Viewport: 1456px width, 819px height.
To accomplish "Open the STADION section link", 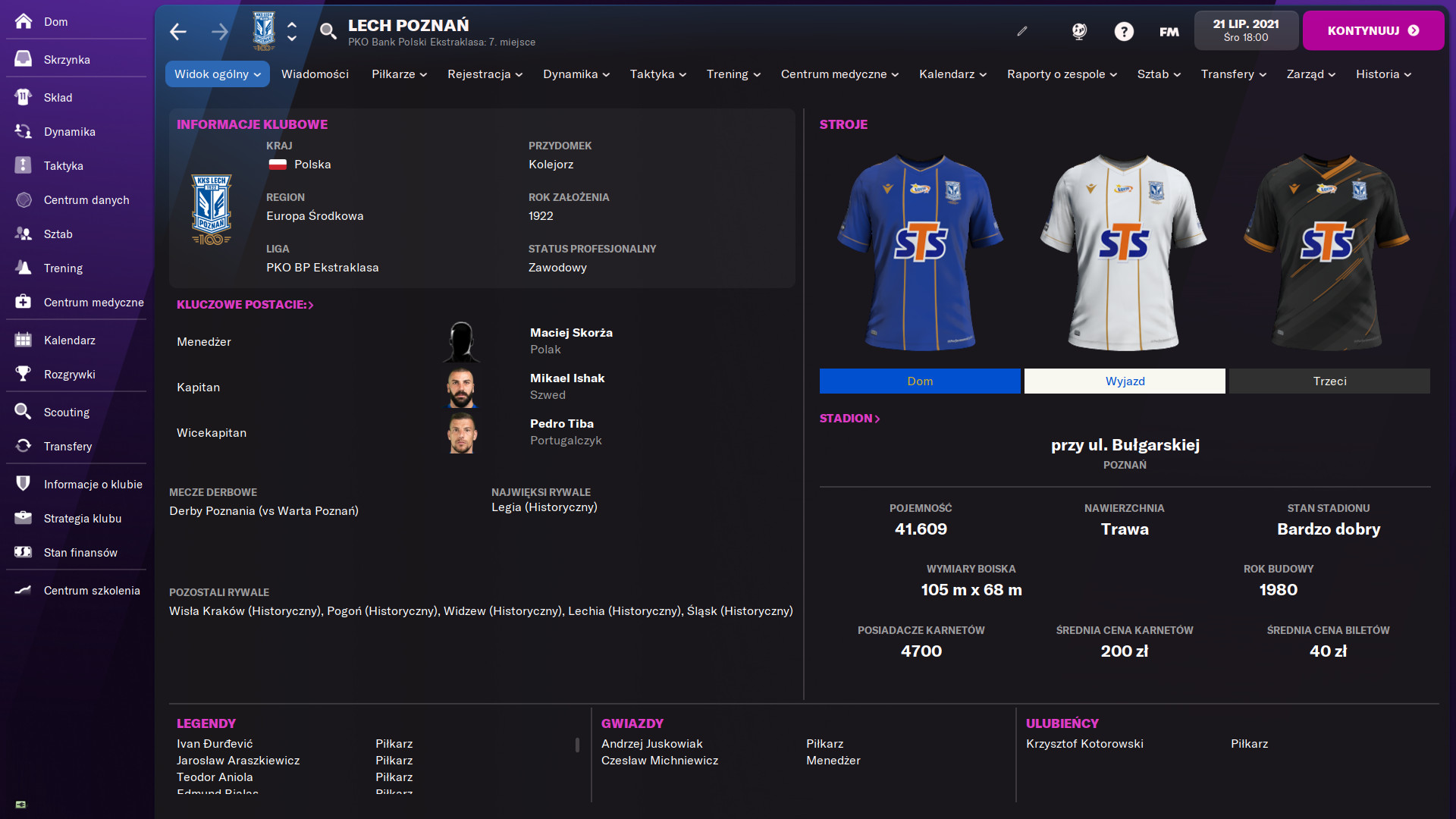I will pyautogui.click(x=849, y=418).
